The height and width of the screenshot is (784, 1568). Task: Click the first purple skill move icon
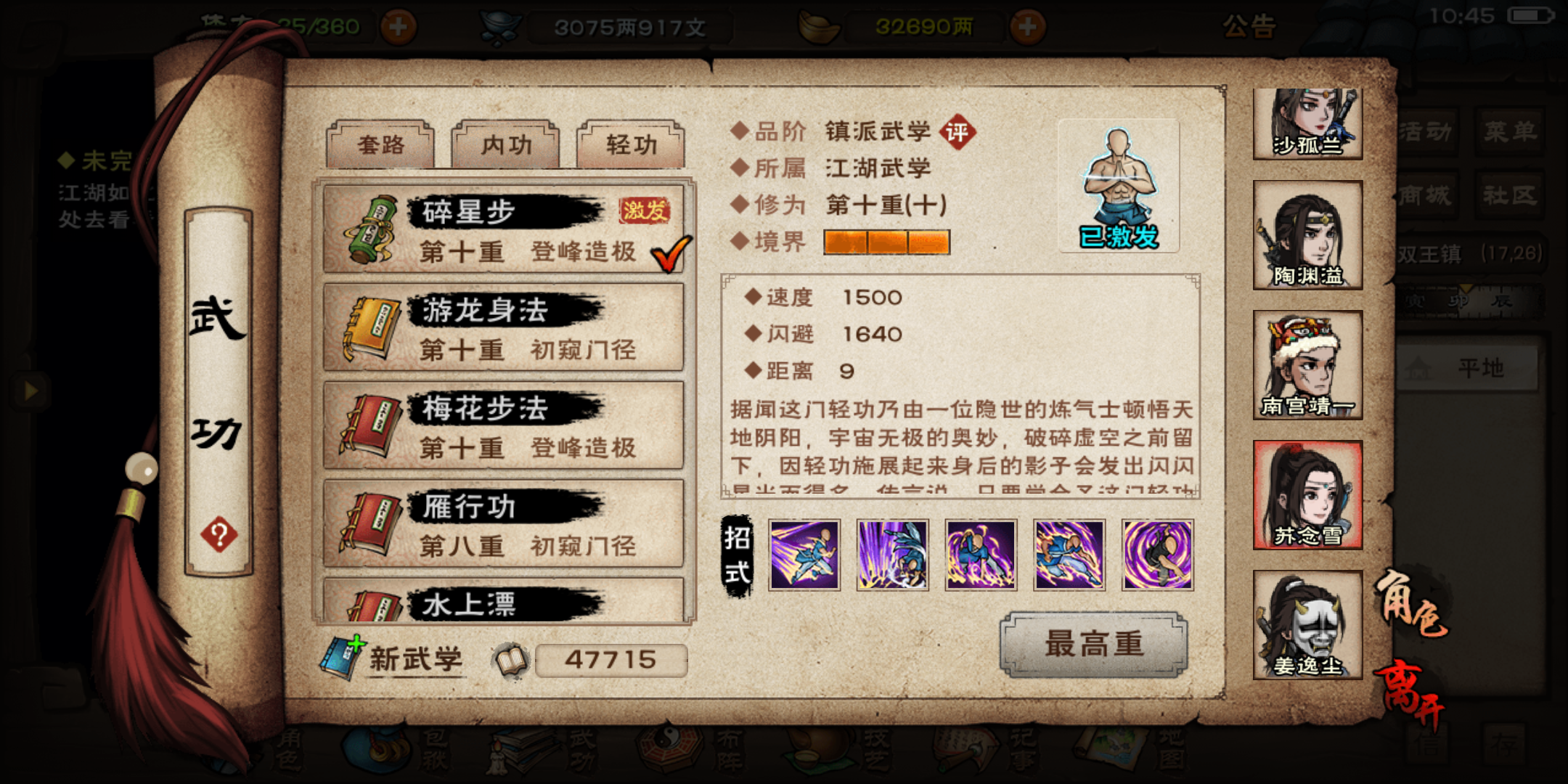click(x=804, y=555)
